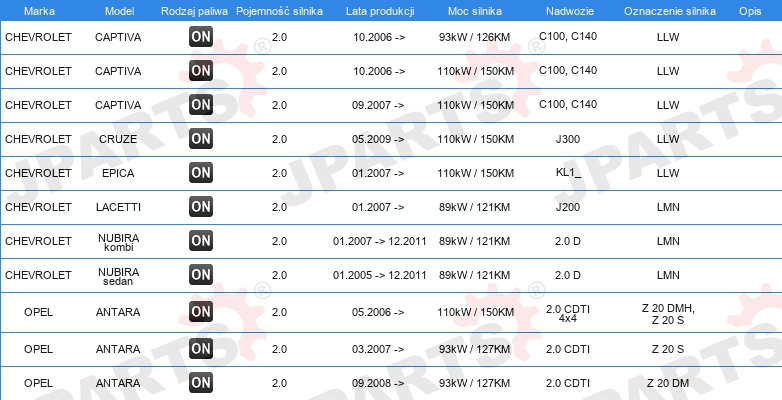Select the LACETTI model cell
This screenshot has height=400, width=782.
click(x=118, y=207)
